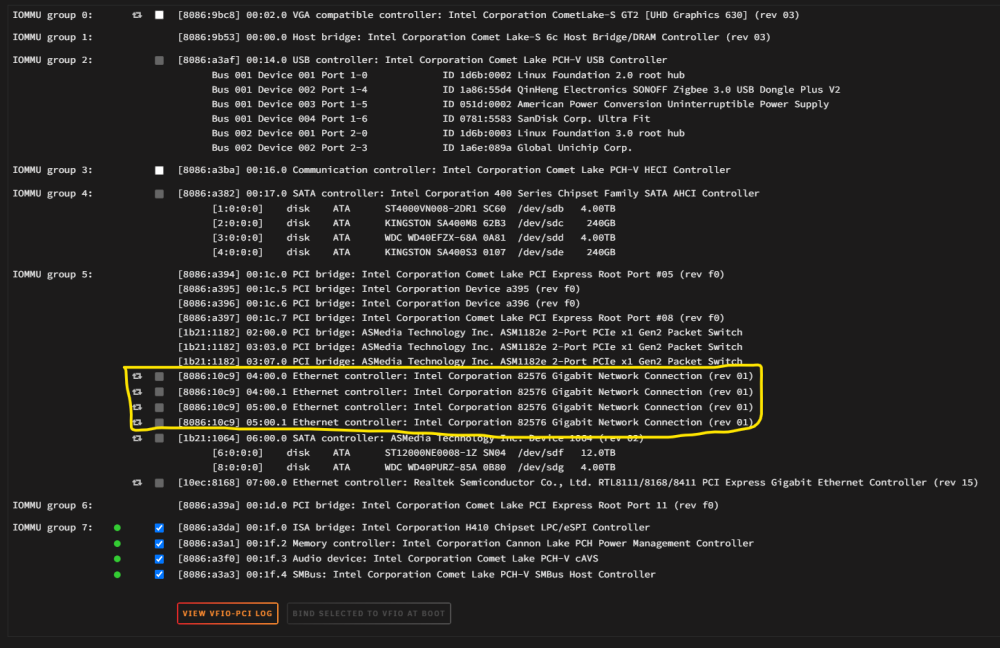Viewport: 1000px width, 648px height.
Task: Tick checkbox for Ethernet controller 05:00.0
Action: 159,408
